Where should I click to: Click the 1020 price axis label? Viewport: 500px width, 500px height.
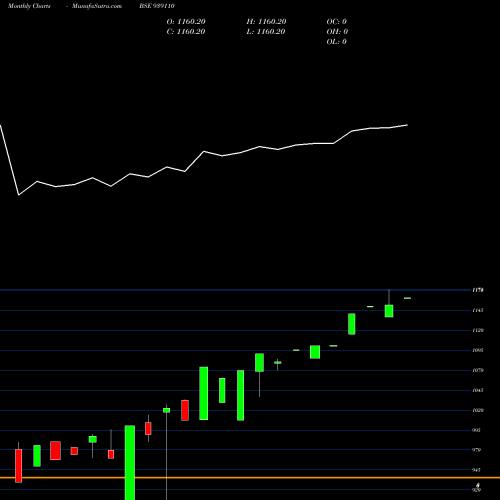click(478, 410)
